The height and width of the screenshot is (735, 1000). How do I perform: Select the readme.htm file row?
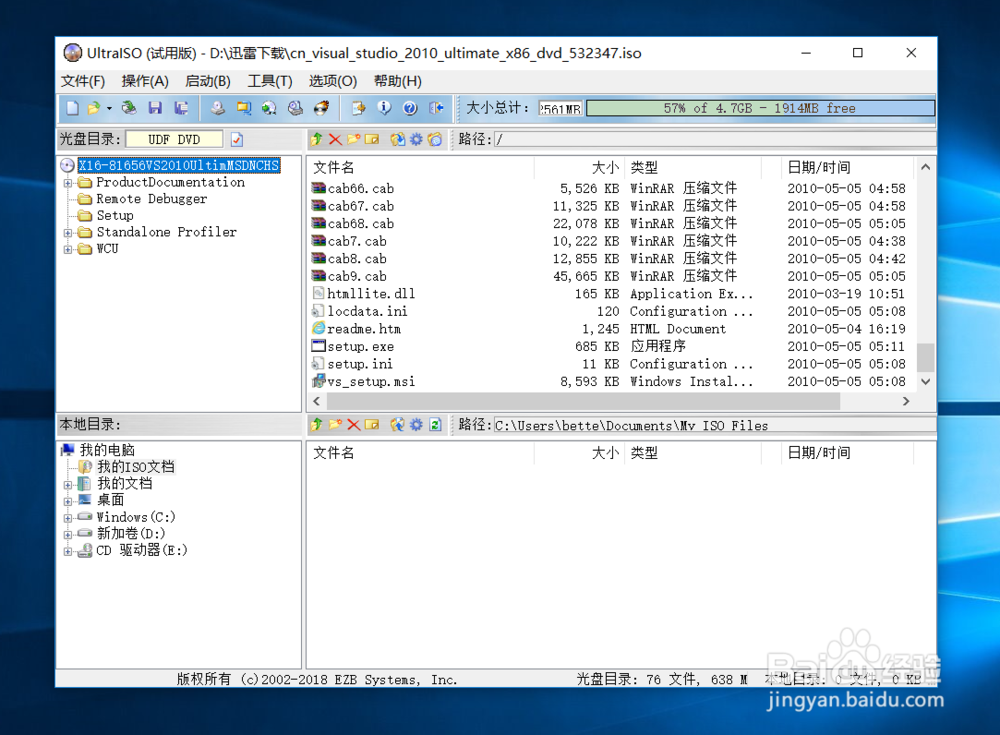(610, 329)
